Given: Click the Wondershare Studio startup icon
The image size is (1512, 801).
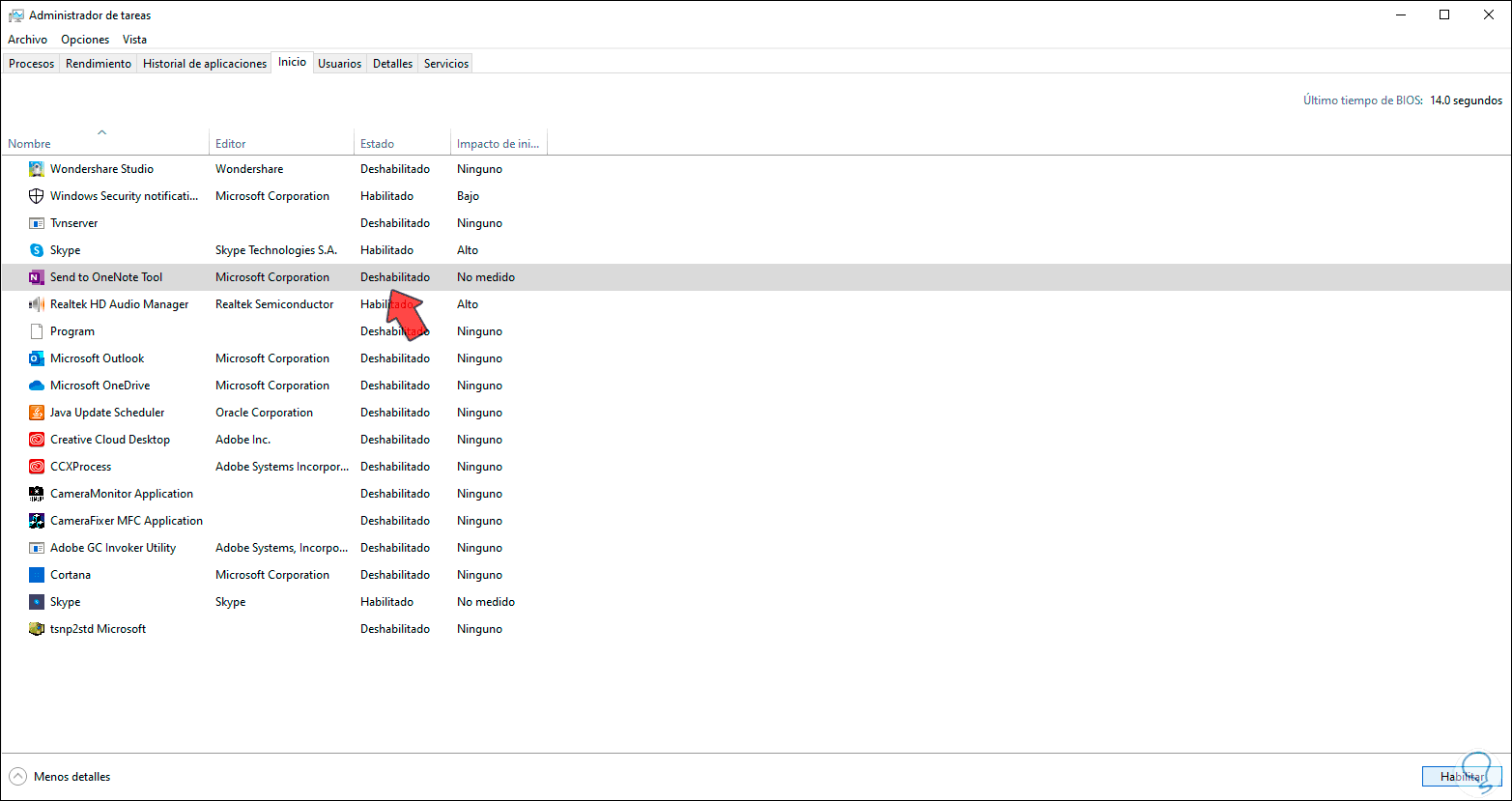Looking at the screenshot, I should [37, 169].
